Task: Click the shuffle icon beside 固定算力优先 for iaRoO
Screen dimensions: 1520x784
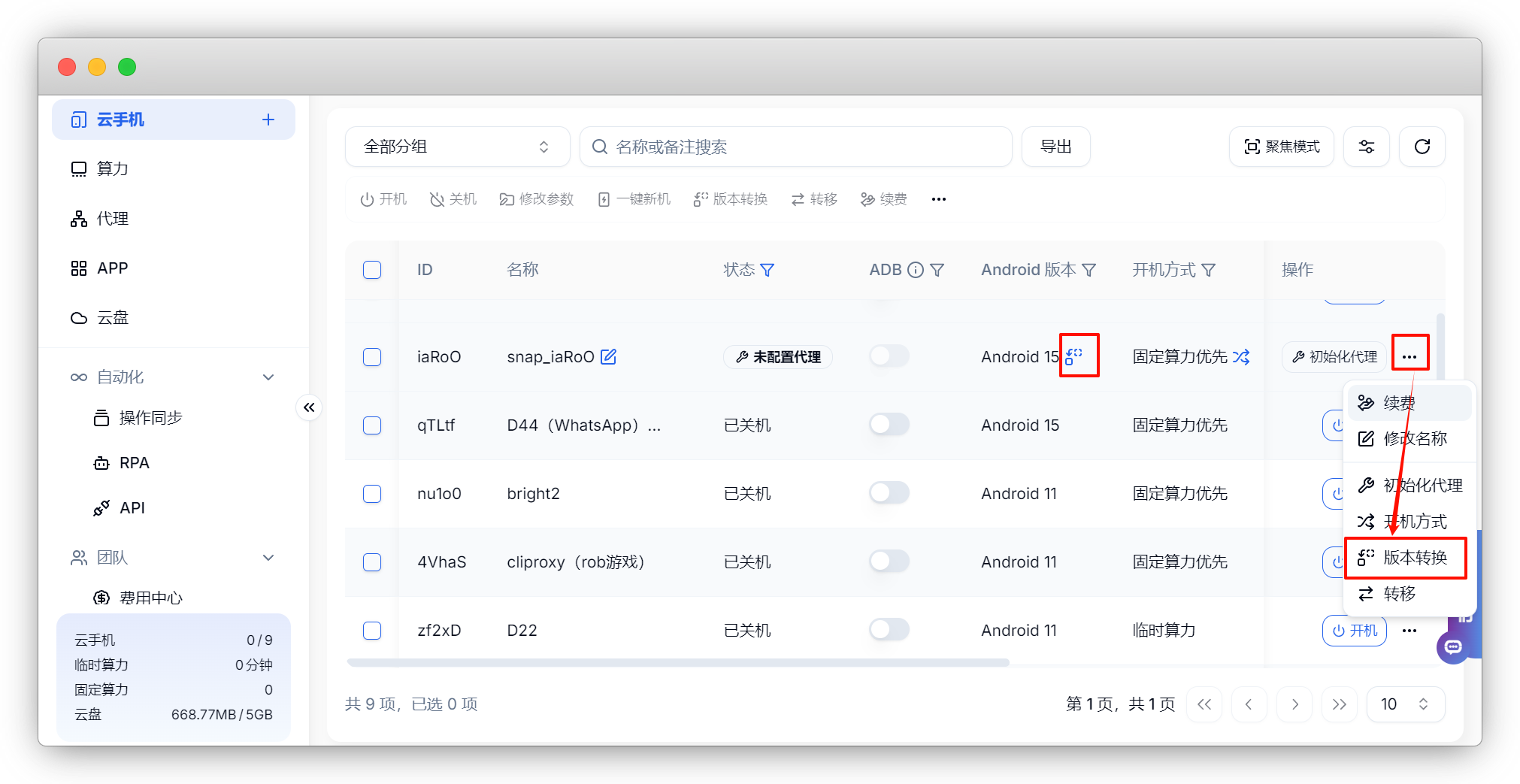Action: 1241,357
